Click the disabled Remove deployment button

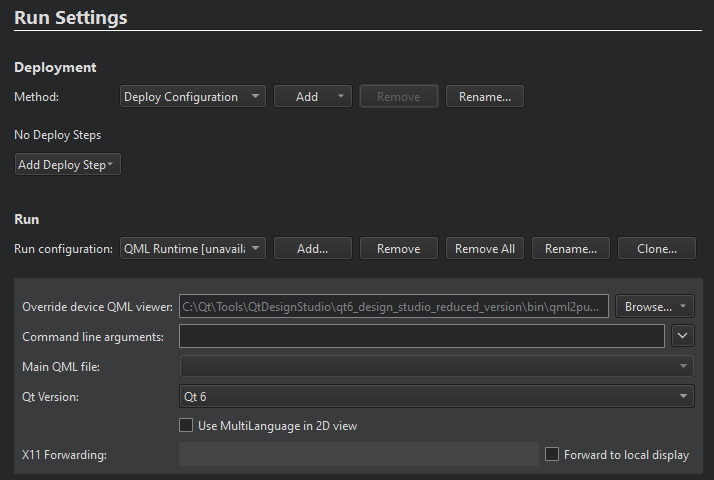pyautogui.click(x=398, y=97)
